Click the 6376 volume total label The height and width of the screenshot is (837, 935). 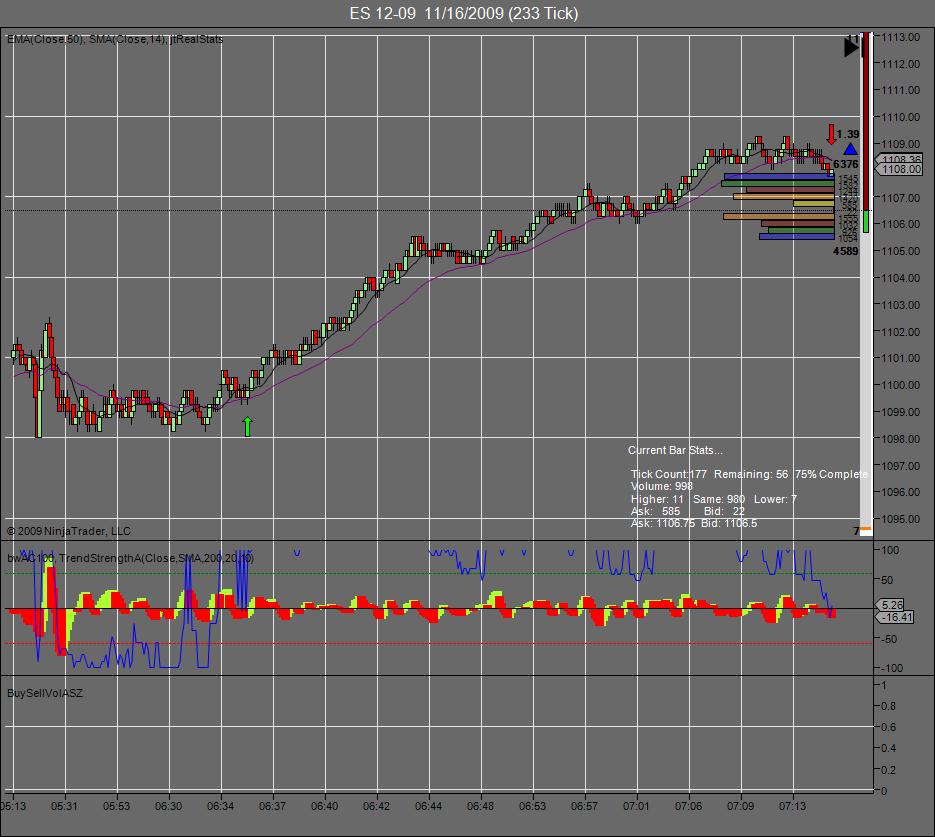pos(846,164)
